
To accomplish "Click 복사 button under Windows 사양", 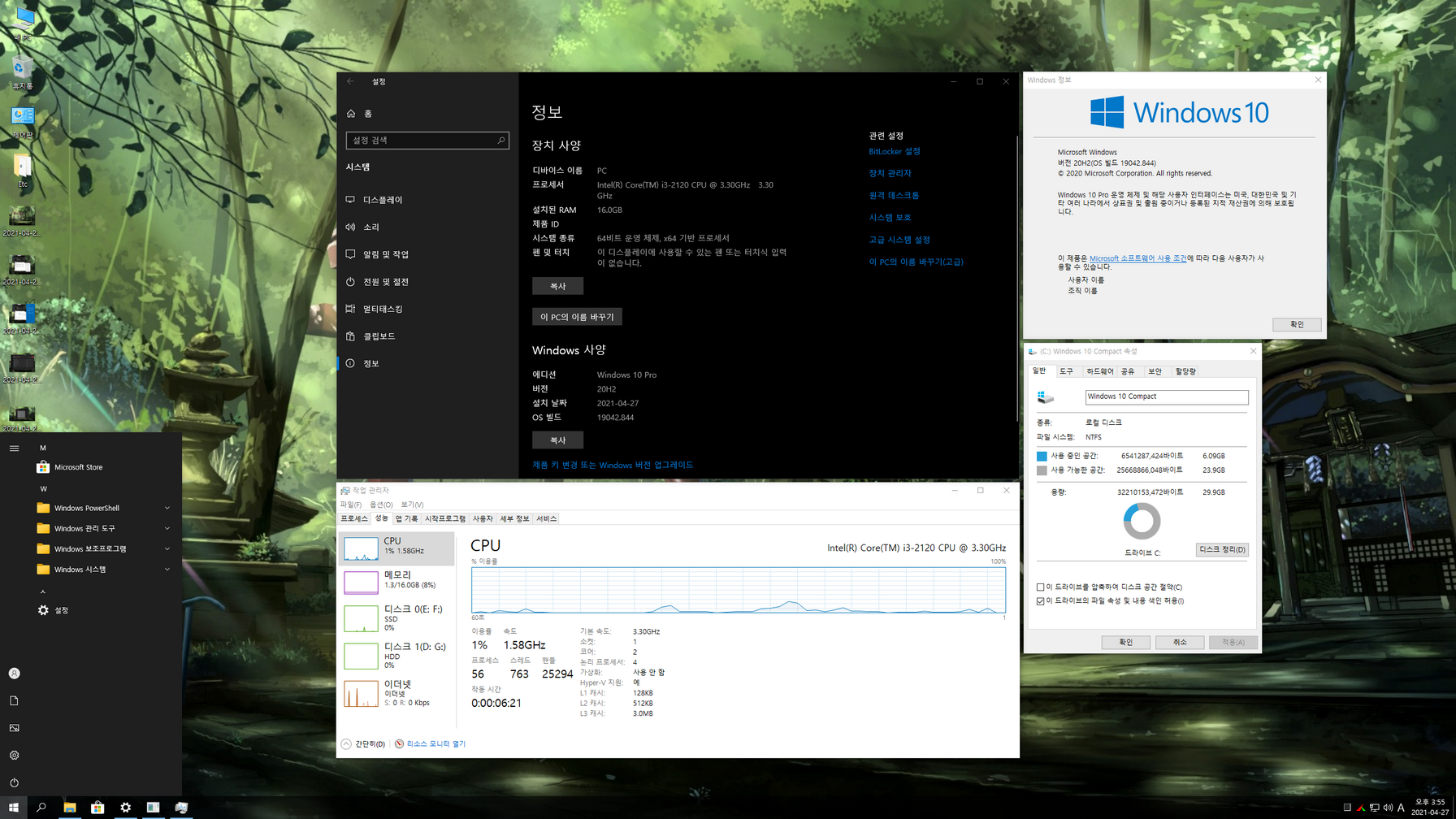I will pyautogui.click(x=557, y=440).
